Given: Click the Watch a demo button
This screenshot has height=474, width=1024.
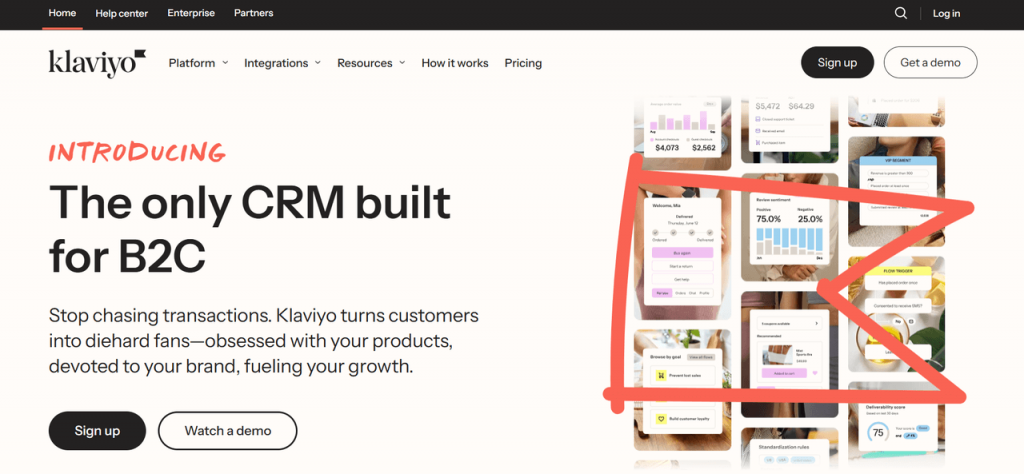Looking at the screenshot, I should pos(227,431).
